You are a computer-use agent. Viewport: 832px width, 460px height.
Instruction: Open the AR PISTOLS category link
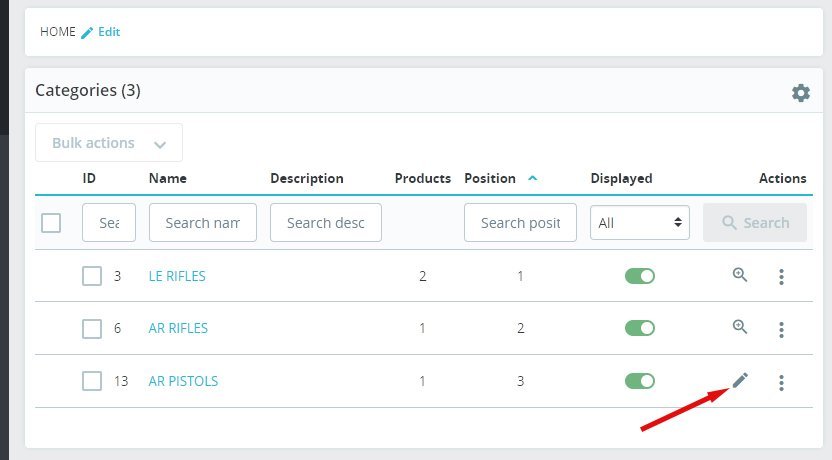coord(183,381)
